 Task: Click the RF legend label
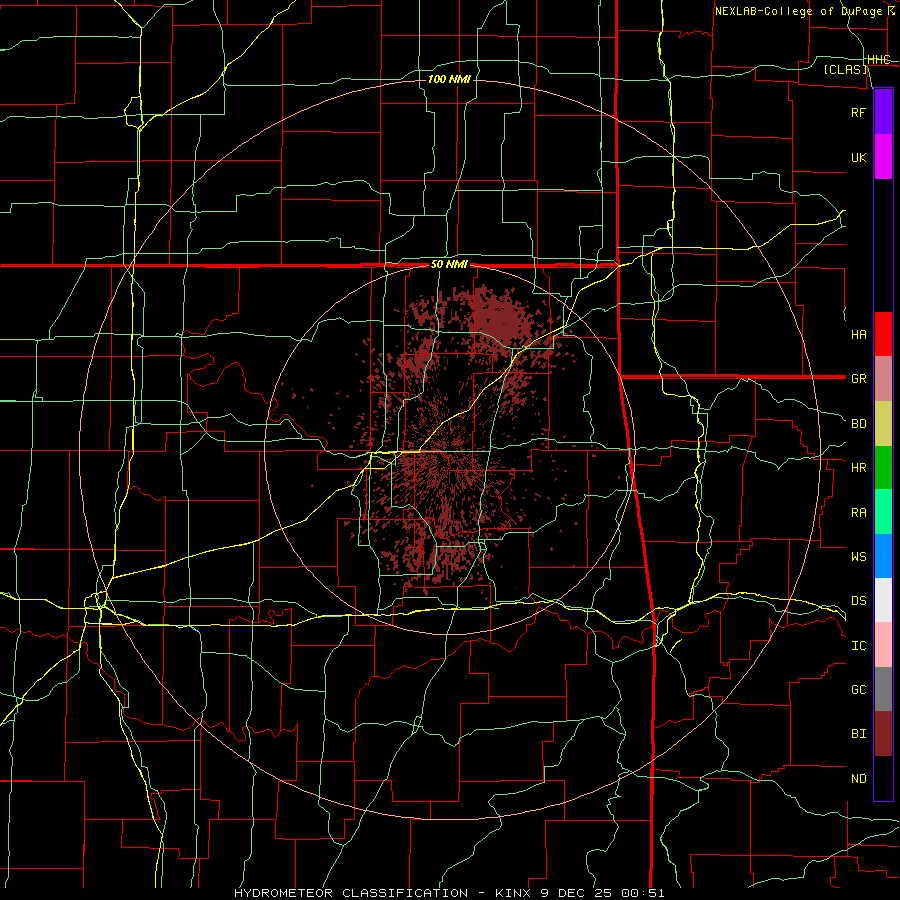pos(859,112)
